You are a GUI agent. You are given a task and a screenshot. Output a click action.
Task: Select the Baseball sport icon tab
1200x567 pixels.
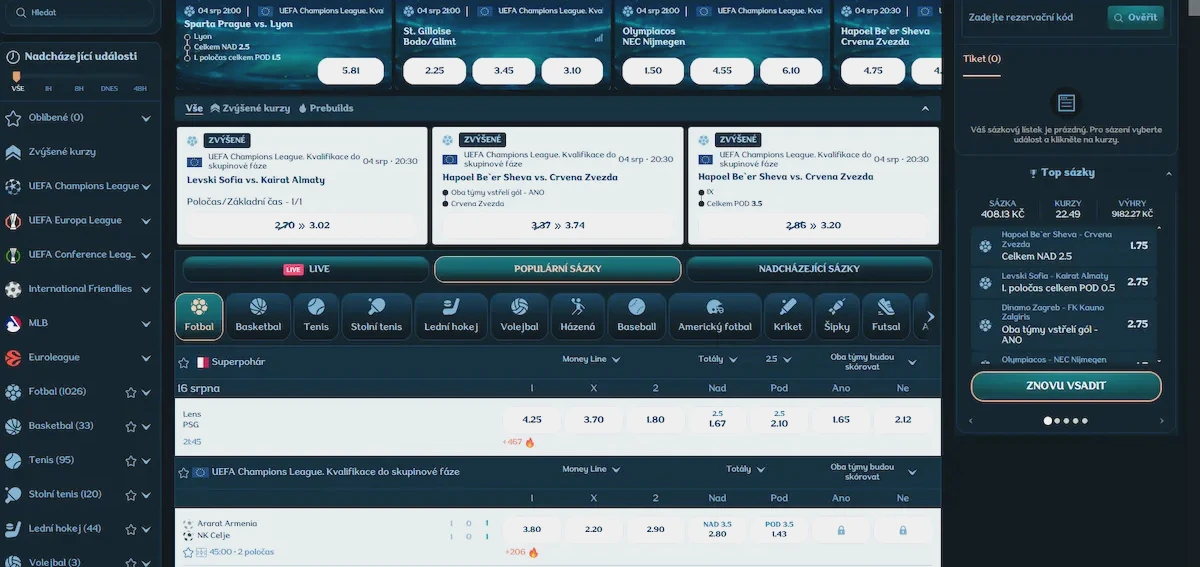pyautogui.click(x=636, y=315)
